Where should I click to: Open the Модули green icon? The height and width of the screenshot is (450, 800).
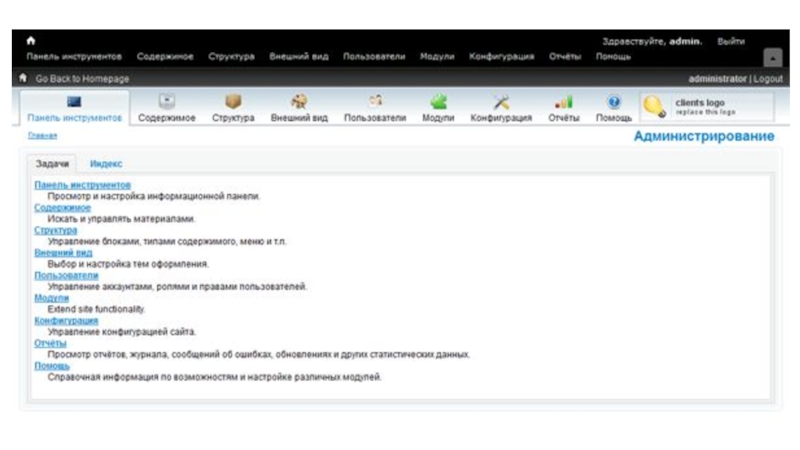[438, 102]
